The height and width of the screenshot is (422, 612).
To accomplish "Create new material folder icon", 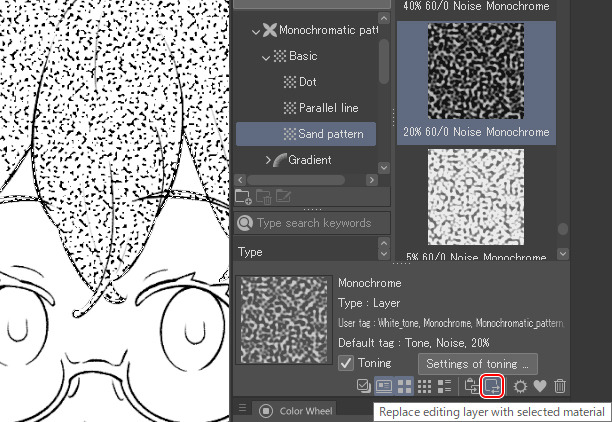I will pyautogui.click(x=243, y=197).
